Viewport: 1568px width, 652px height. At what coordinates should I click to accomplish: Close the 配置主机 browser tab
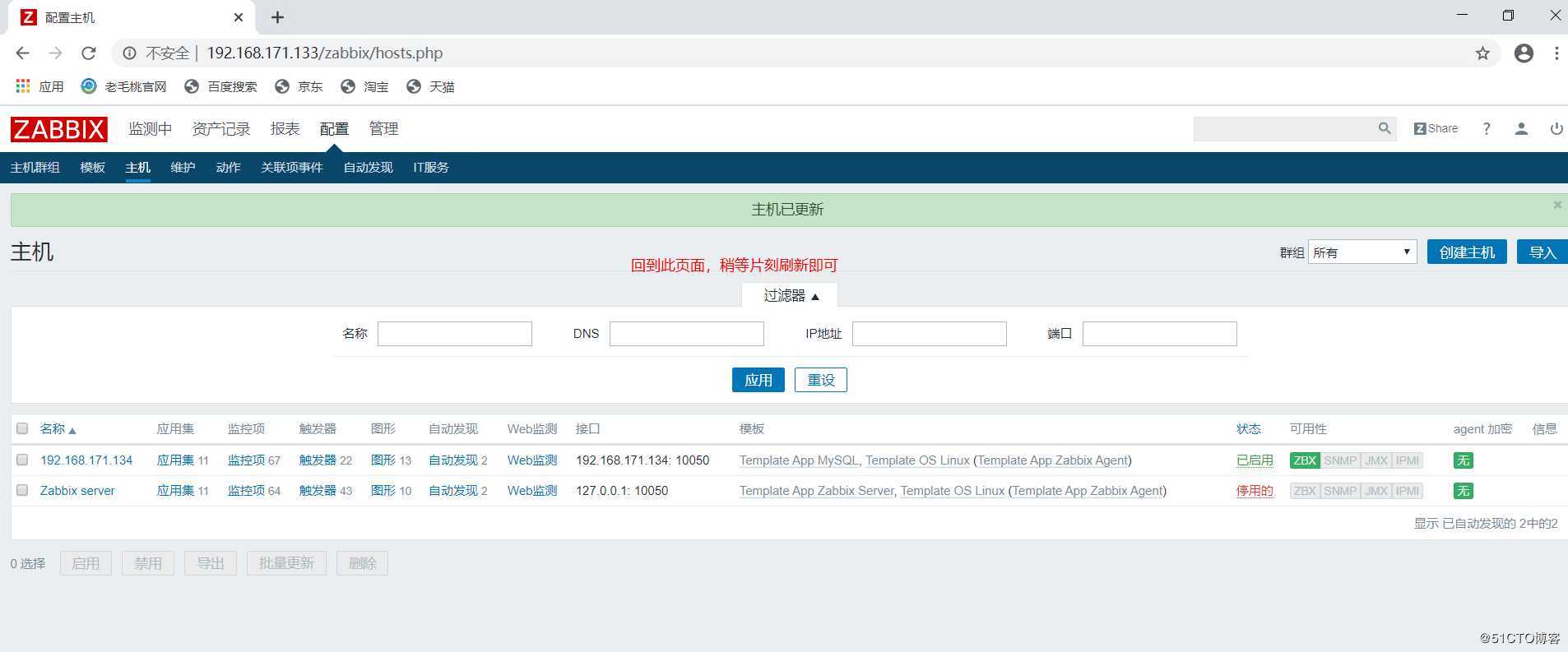(239, 17)
